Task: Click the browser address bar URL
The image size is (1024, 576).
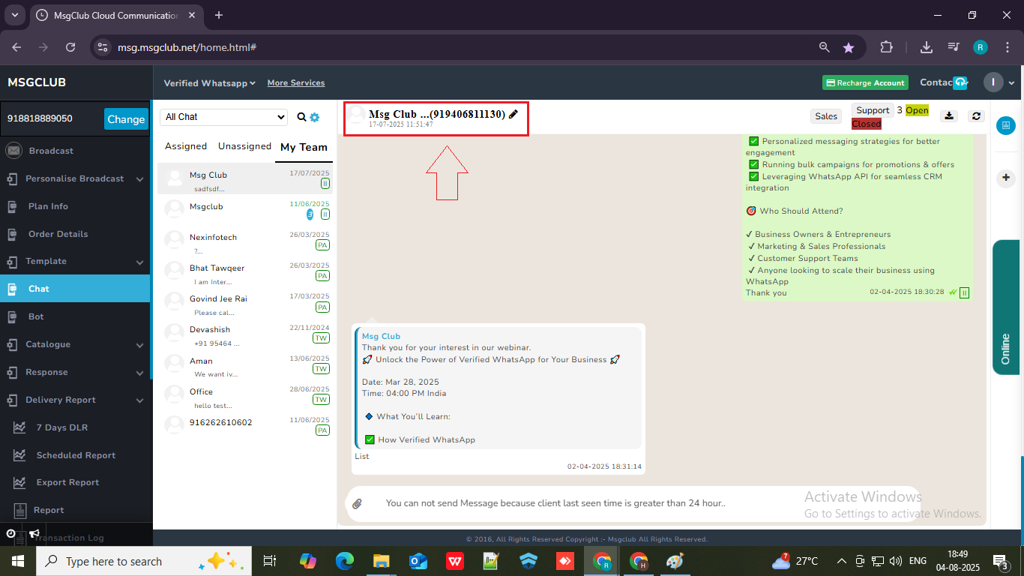Action: [x=187, y=47]
